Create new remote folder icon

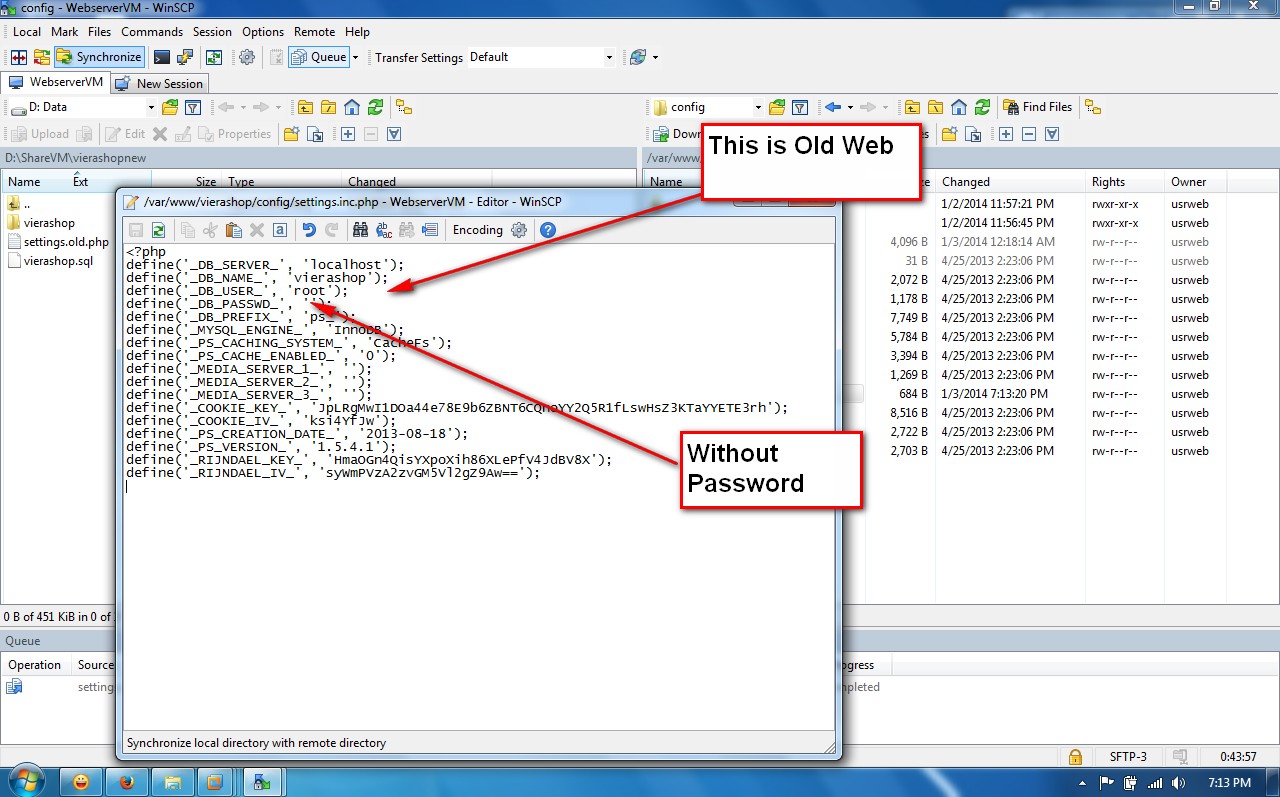(950, 134)
